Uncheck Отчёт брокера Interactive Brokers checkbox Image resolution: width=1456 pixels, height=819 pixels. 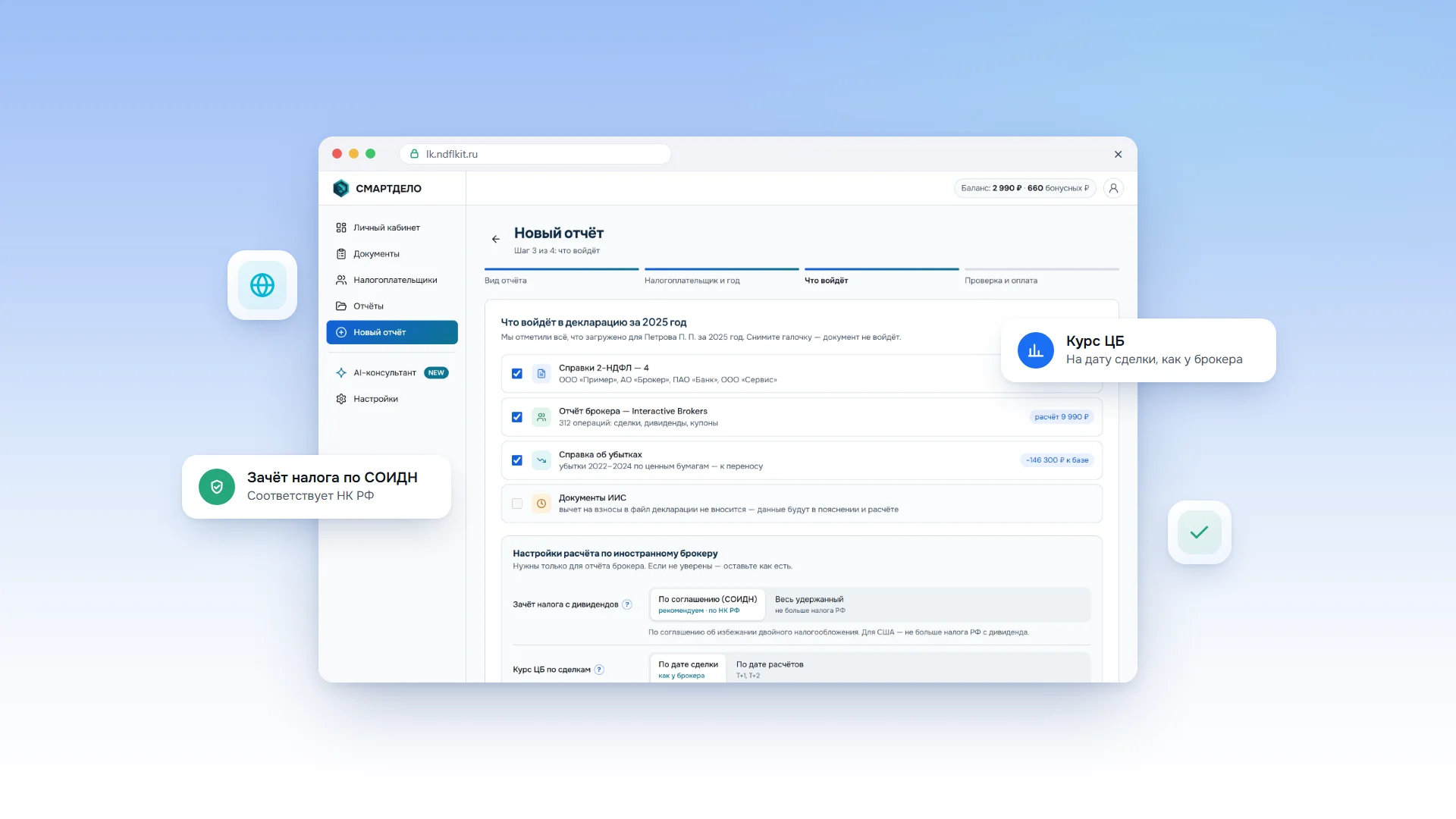coord(517,417)
